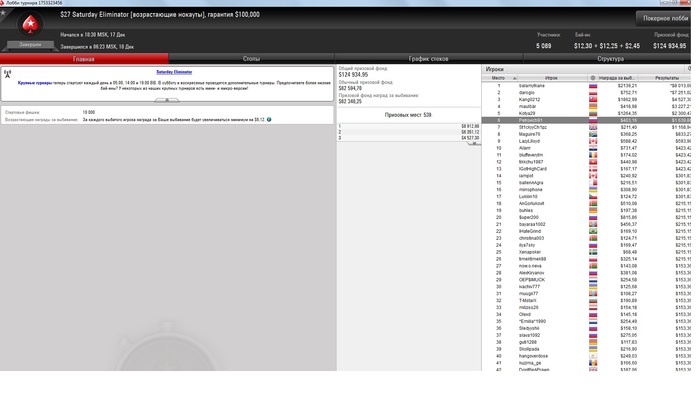Viewport: 700px width, 394px height.
Task: Click the participants count 5 089
Action: [x=543, y=46]
